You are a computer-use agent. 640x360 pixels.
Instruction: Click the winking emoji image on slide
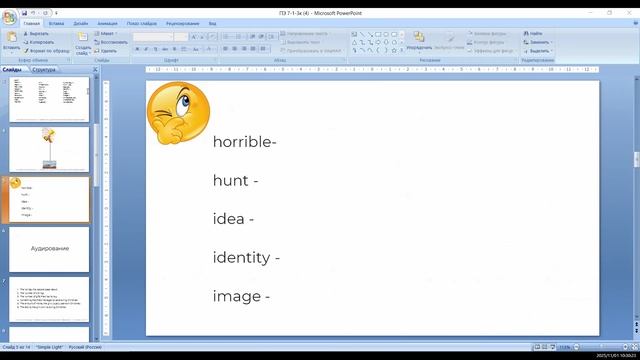point(178,113)
